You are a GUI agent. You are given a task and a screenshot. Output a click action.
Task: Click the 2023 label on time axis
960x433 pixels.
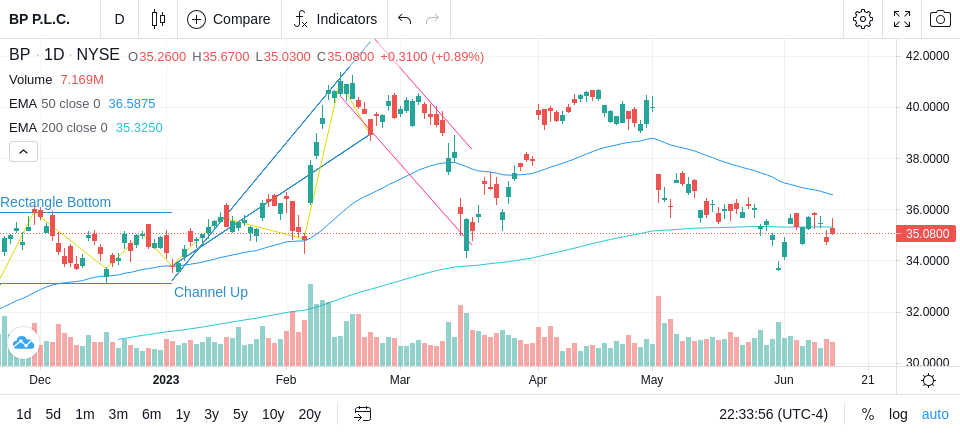point(166,380)
